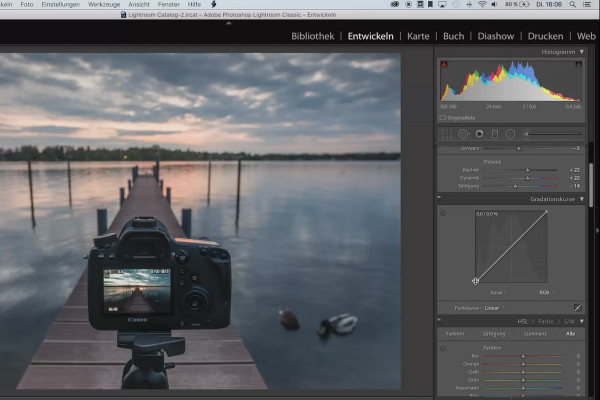600x400 pixels.
Task: Toggle highlight clipping indicator in histogram
Action: (x=579, y=64)
